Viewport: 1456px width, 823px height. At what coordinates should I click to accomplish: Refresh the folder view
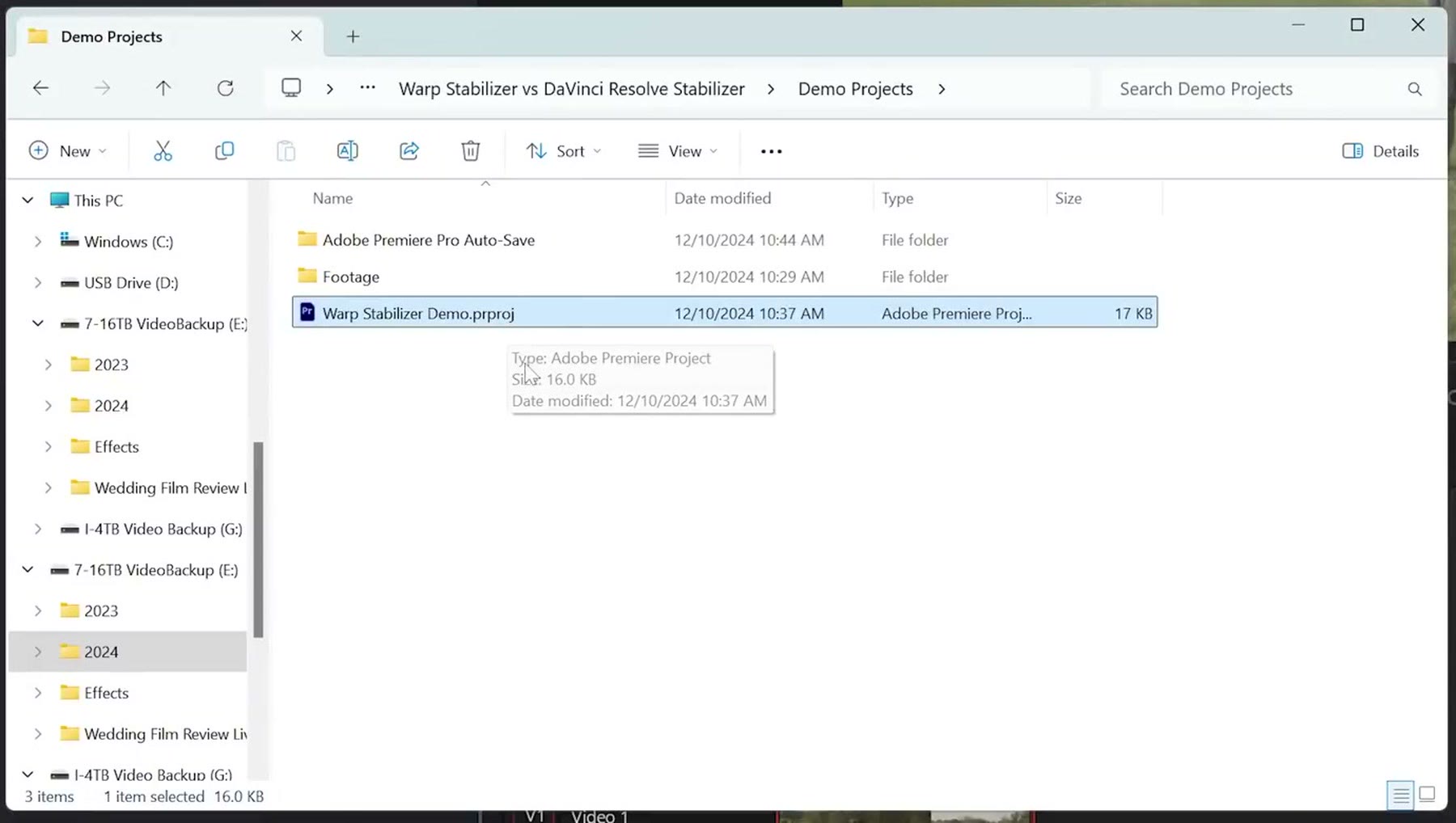[226, 88]
